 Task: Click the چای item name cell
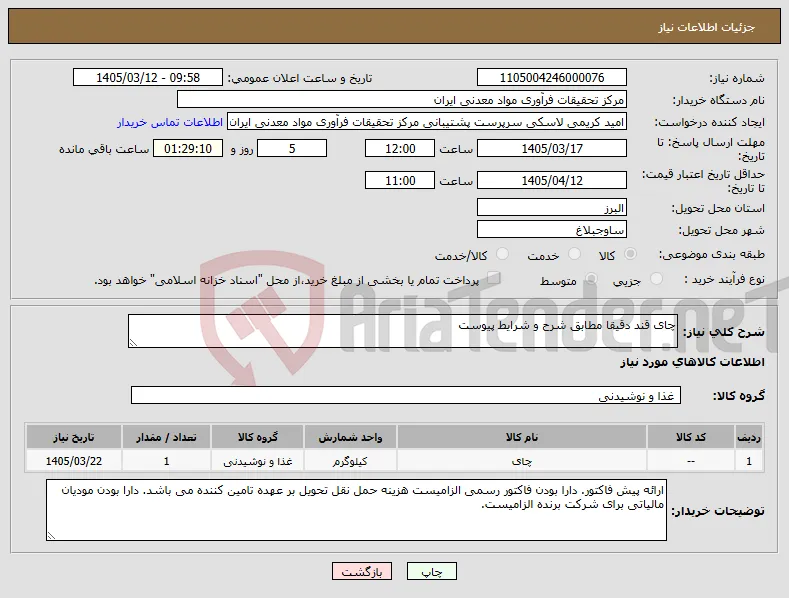(522, 461)
